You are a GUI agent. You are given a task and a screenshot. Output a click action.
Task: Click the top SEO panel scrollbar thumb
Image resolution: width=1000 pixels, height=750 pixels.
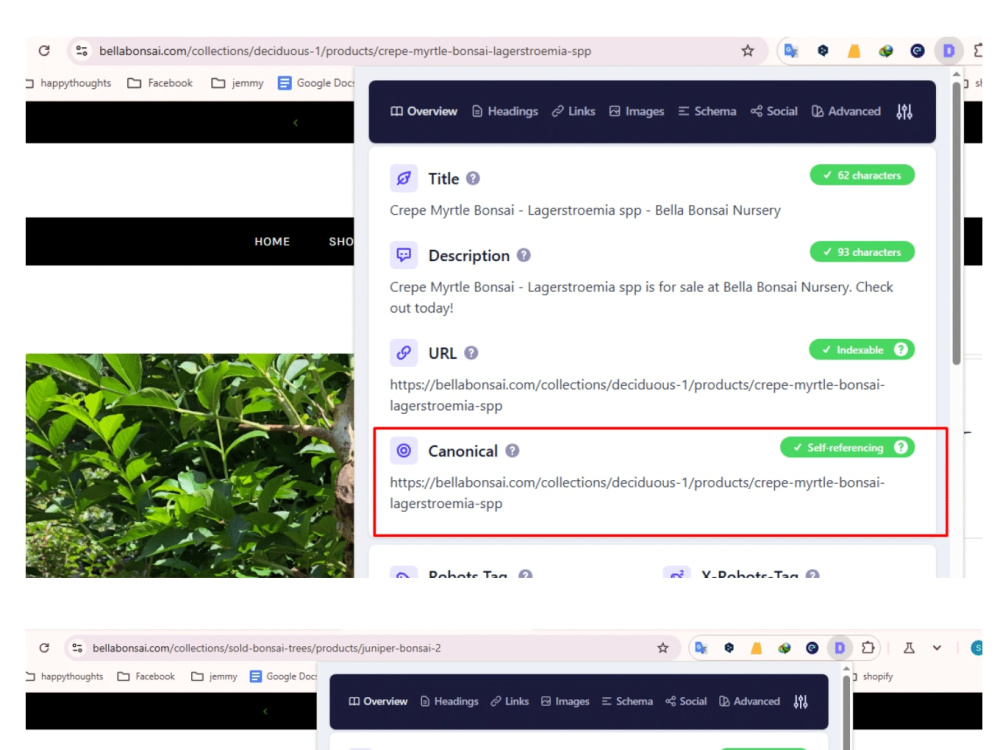tap(956, 223)
